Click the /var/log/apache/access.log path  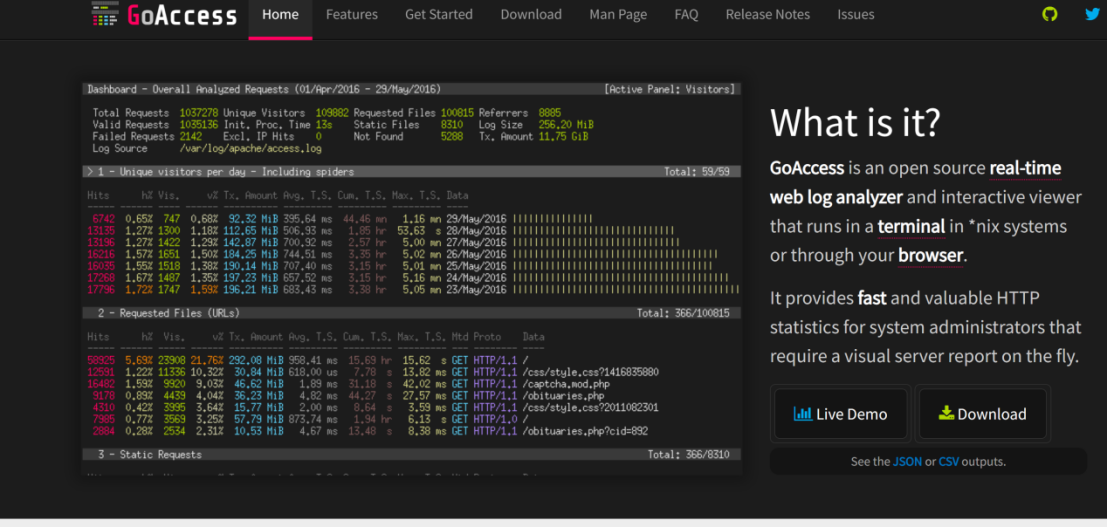click(251, 148)
